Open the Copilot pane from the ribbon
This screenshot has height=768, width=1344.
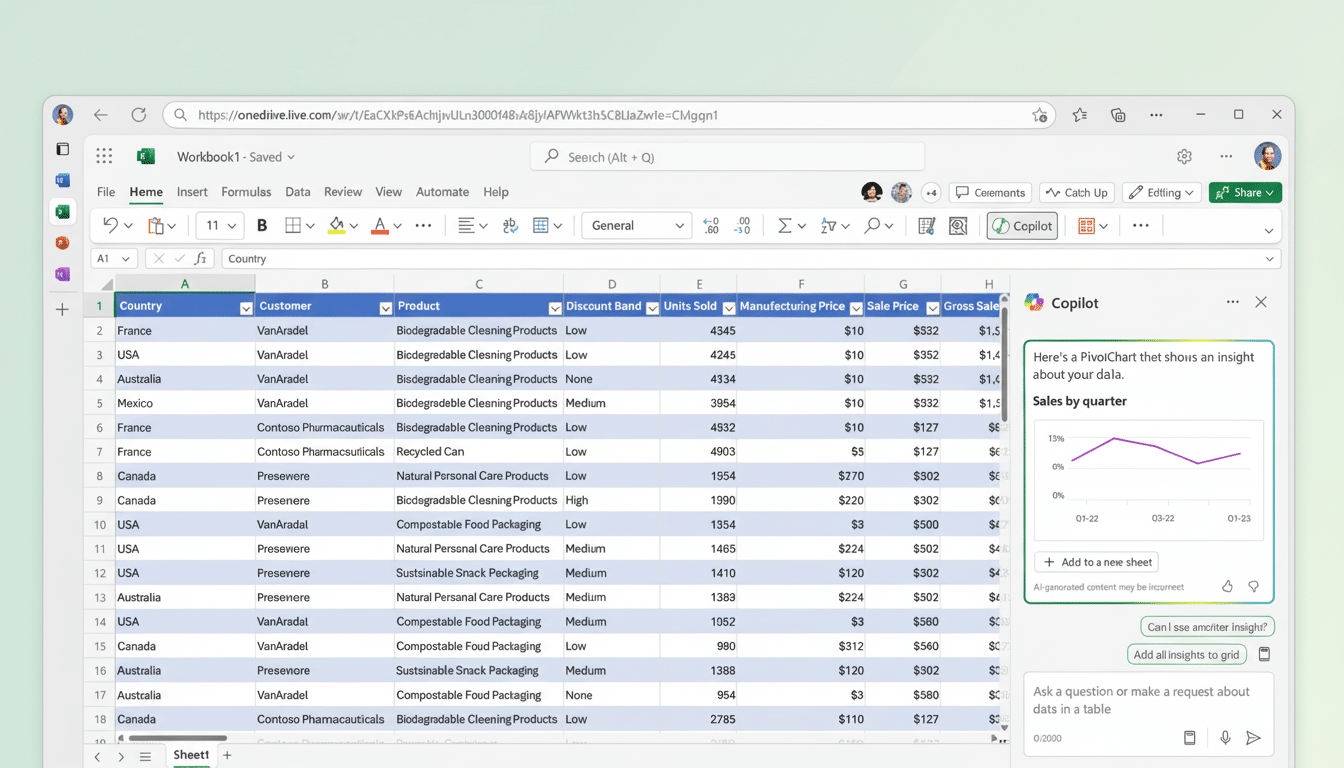click(1021, 225)
